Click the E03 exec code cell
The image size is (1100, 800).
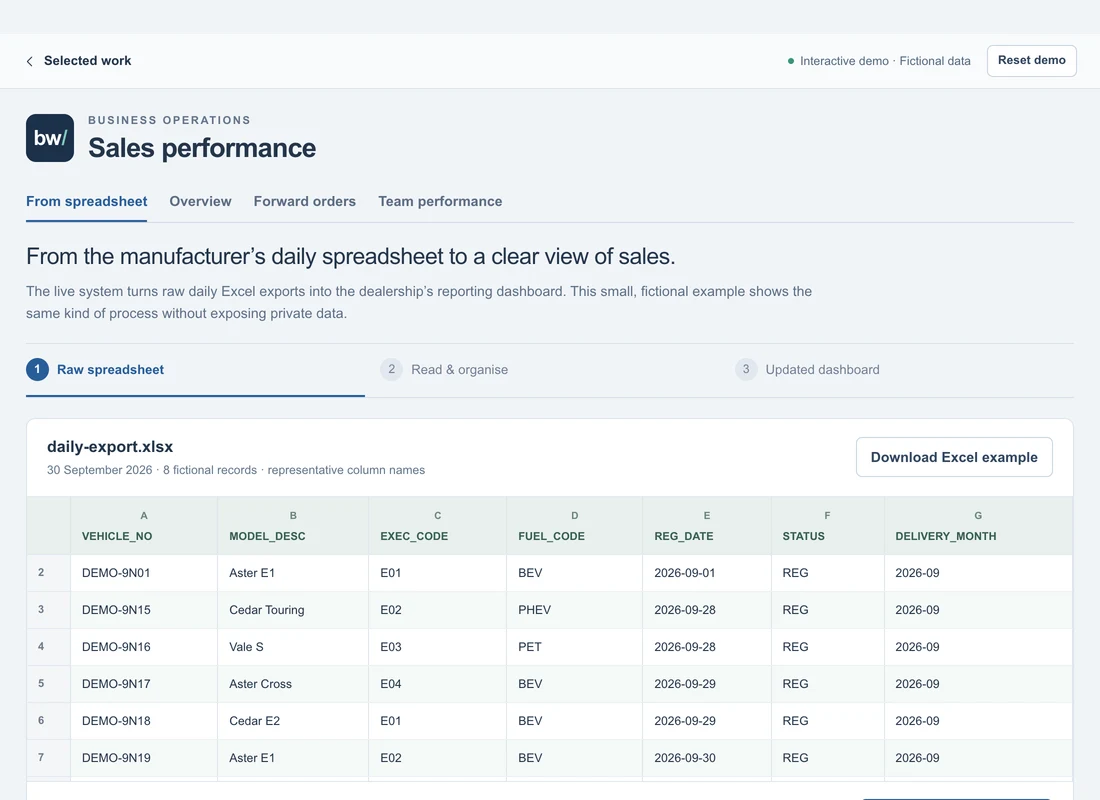pos(438,647)
